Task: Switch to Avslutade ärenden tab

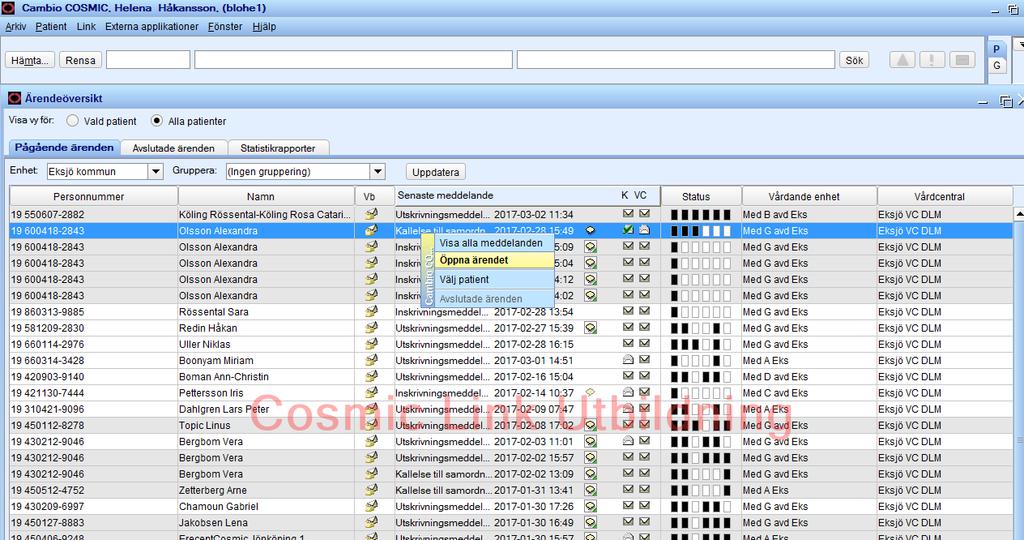Action: pyautogui.click(x=174, y=148)
